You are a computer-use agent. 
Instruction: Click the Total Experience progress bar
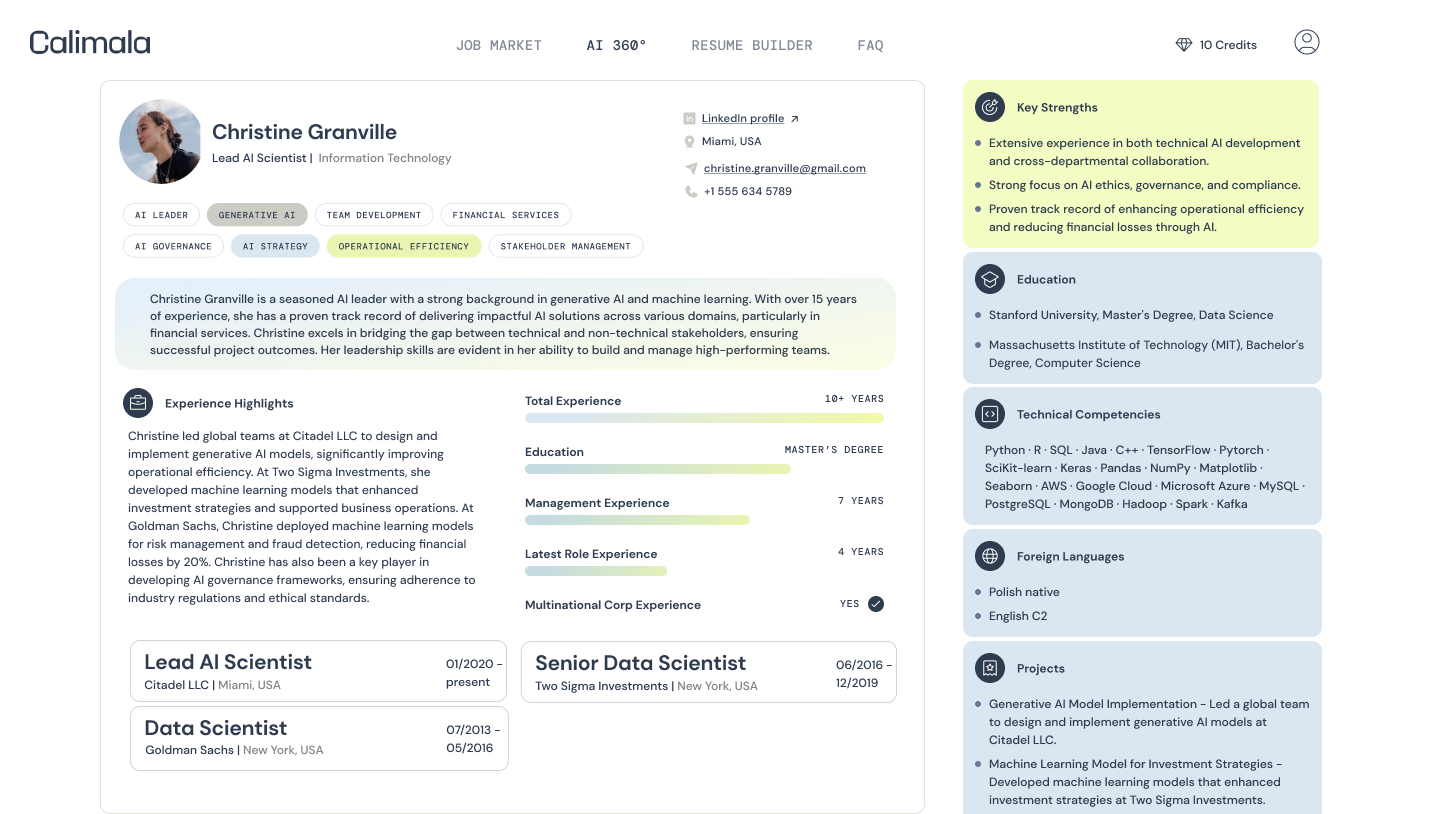coord(704,418)
